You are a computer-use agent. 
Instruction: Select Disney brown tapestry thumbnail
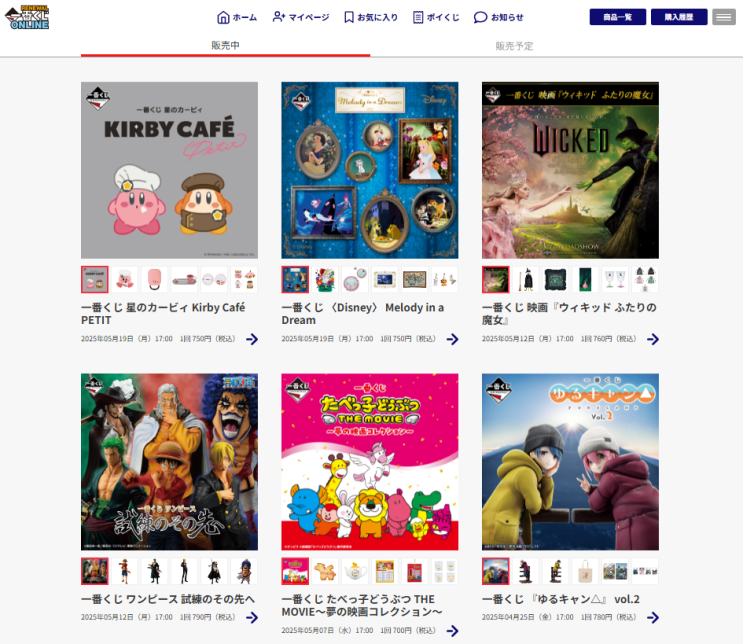[415, 280]
